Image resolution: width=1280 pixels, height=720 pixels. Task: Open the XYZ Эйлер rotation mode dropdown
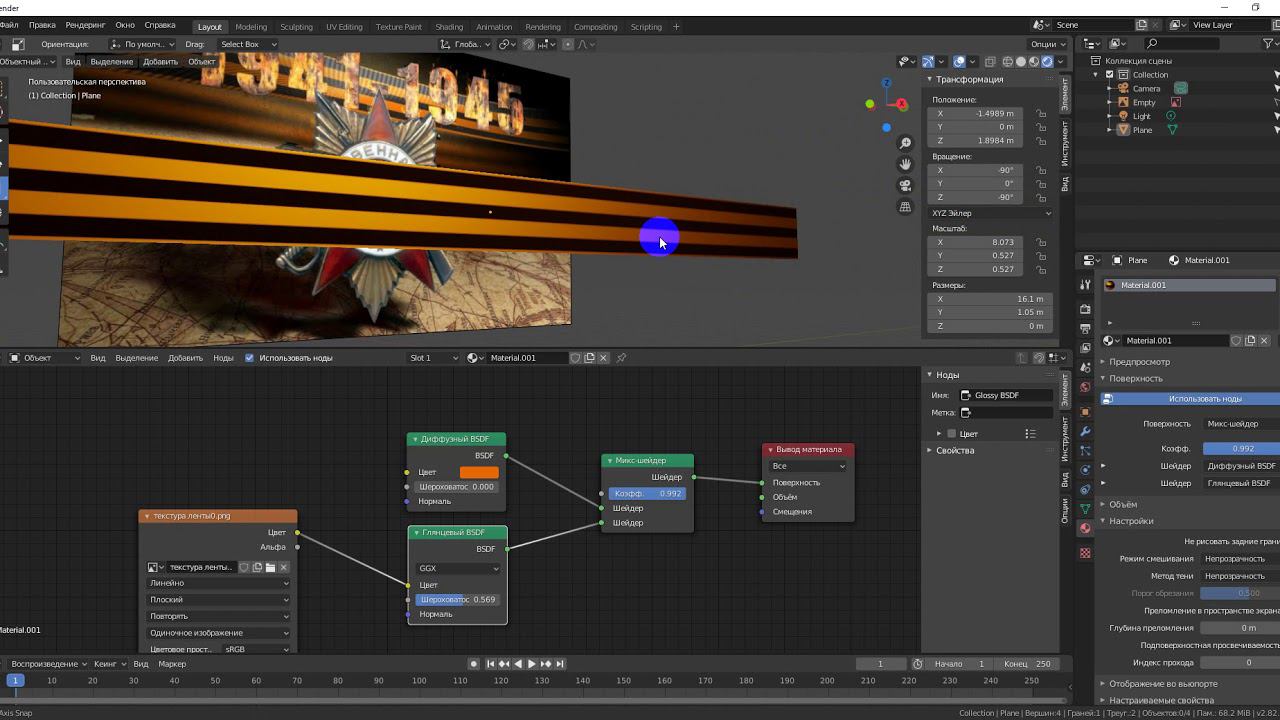pos(991,213)
